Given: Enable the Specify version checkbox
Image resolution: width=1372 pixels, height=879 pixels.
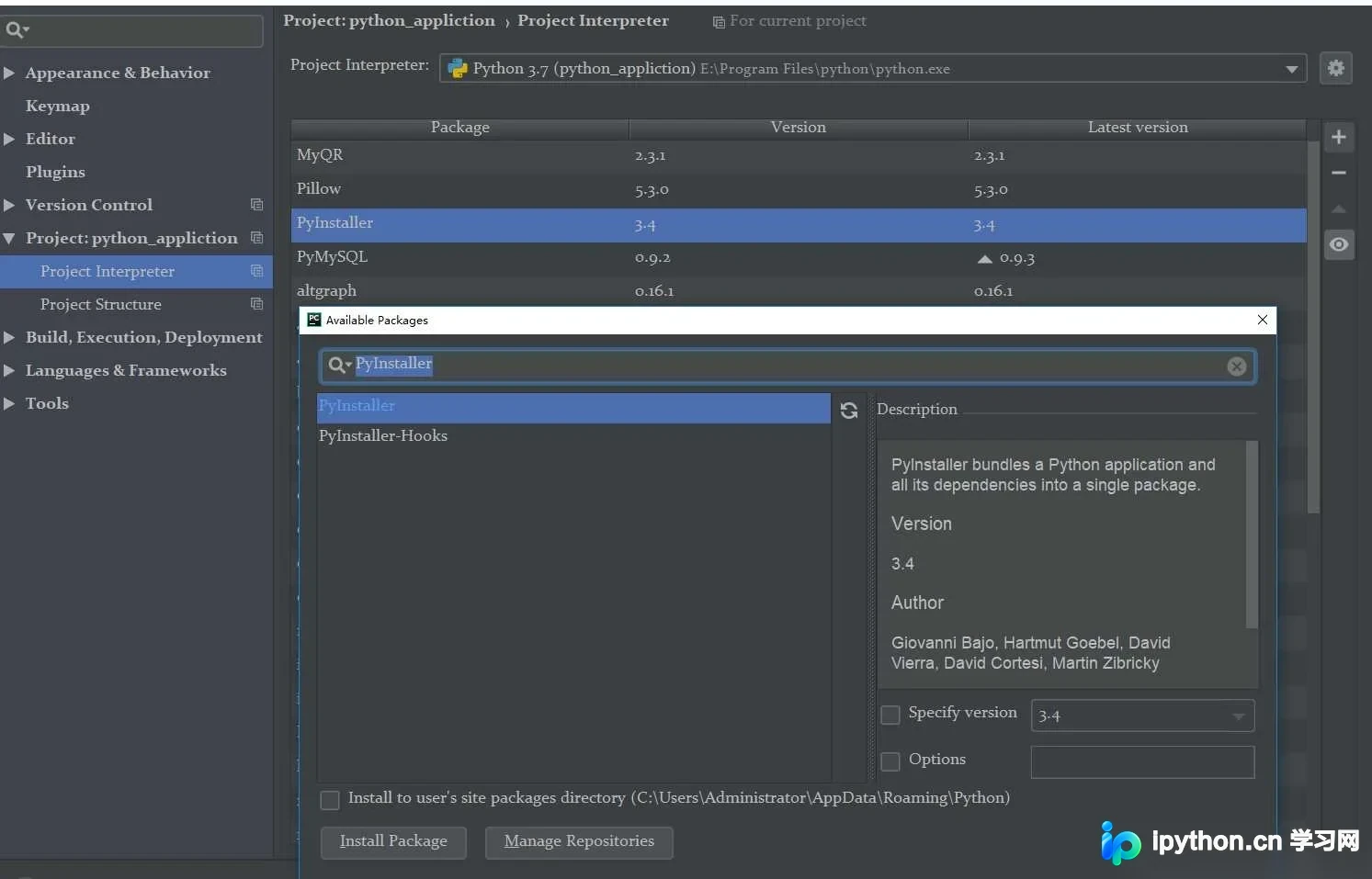Looking at the screenshot, I should click(x=890, y=715).
